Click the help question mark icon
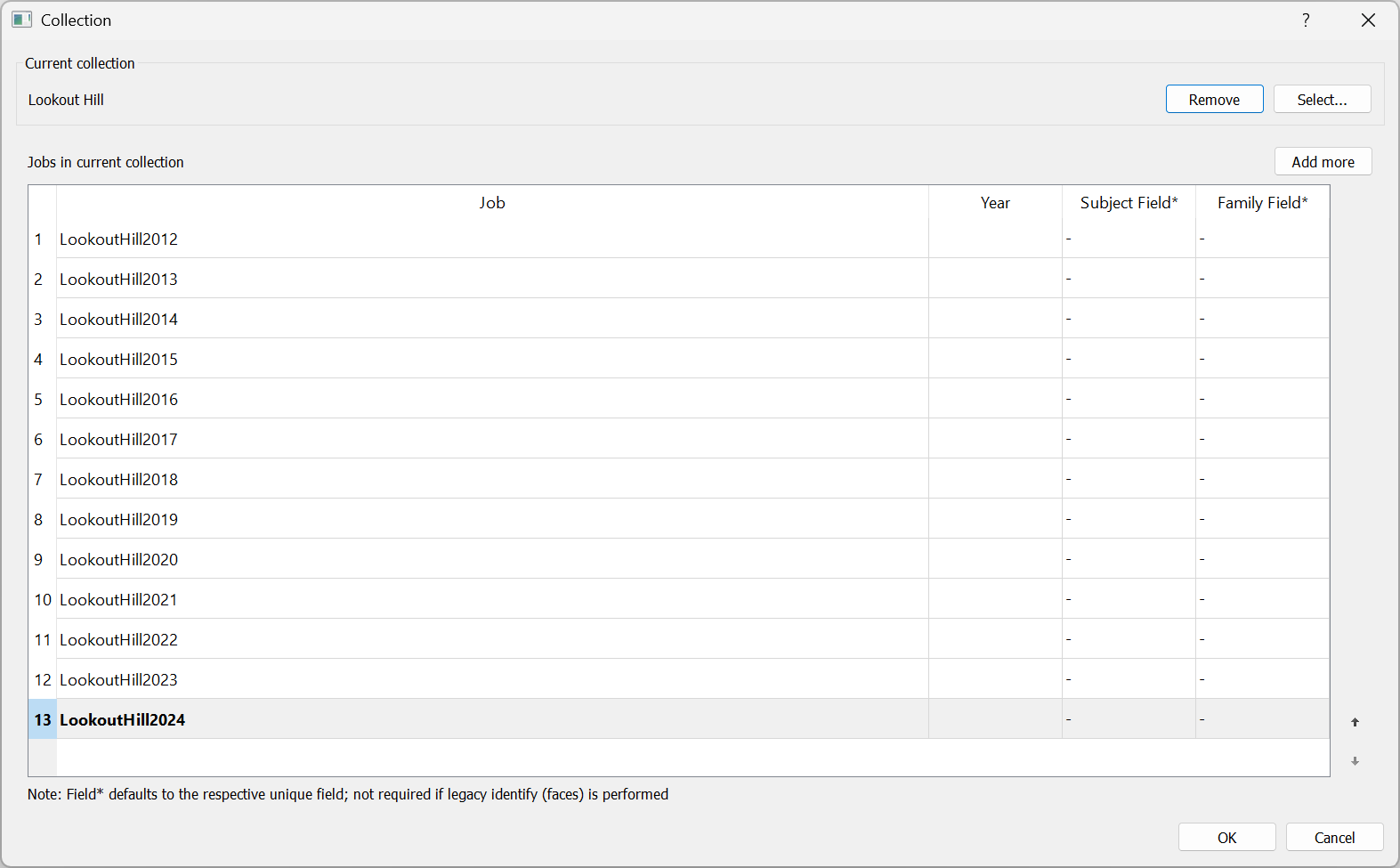The height and width of the screenshot is (868, 1400). click(x=1306, y=20)
